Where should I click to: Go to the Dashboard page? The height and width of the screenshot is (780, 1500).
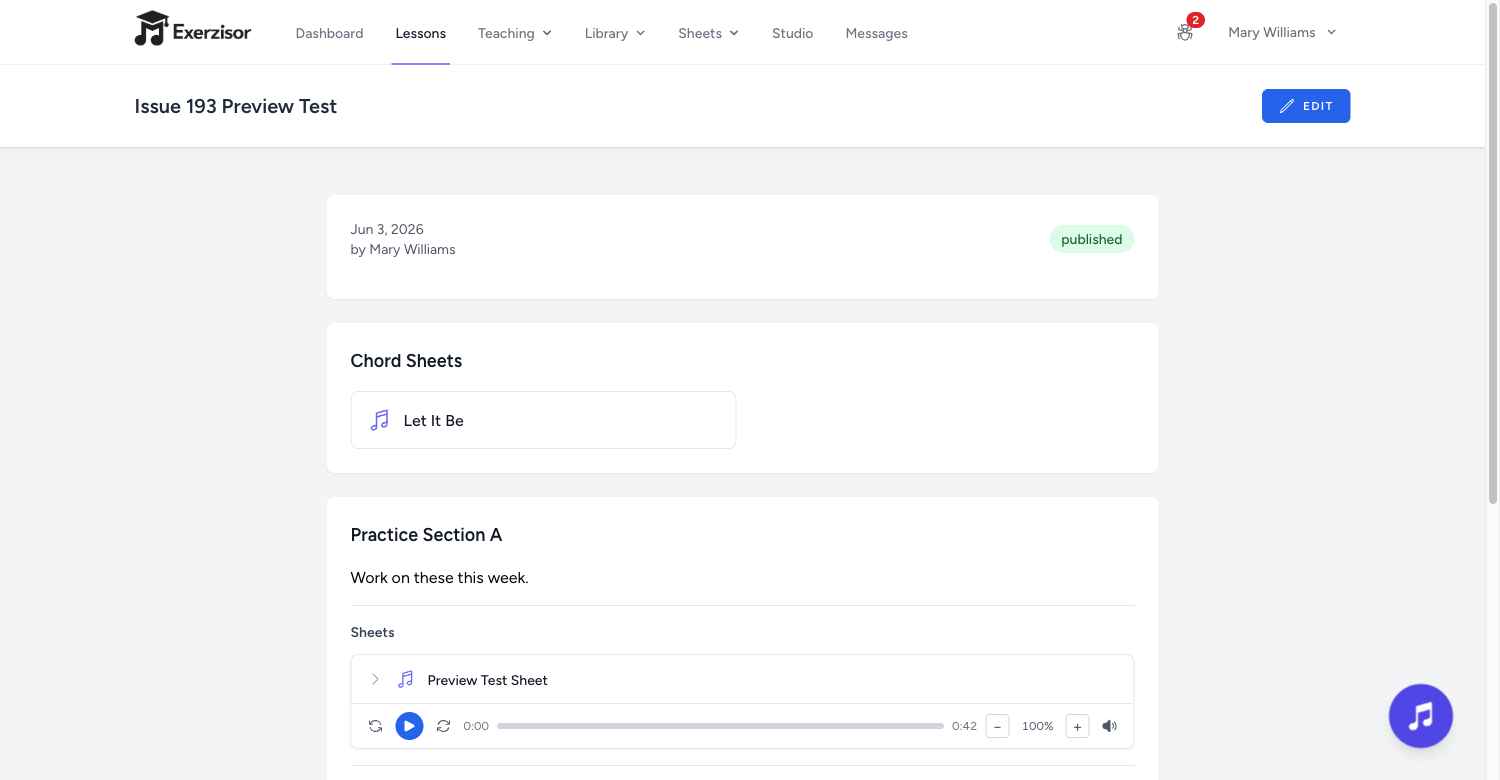pos(329,33)
